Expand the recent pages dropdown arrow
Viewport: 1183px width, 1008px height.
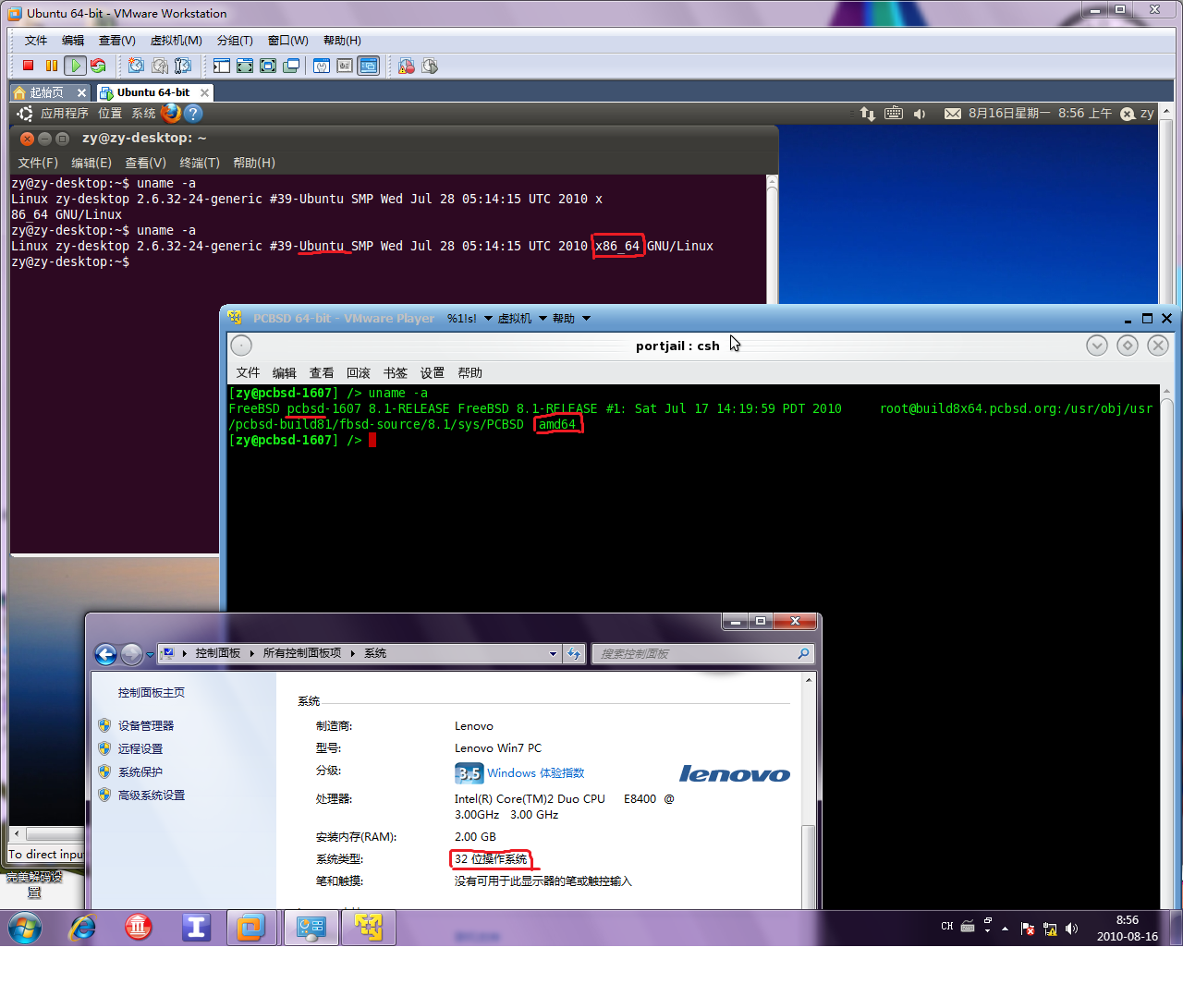(150, 655)
